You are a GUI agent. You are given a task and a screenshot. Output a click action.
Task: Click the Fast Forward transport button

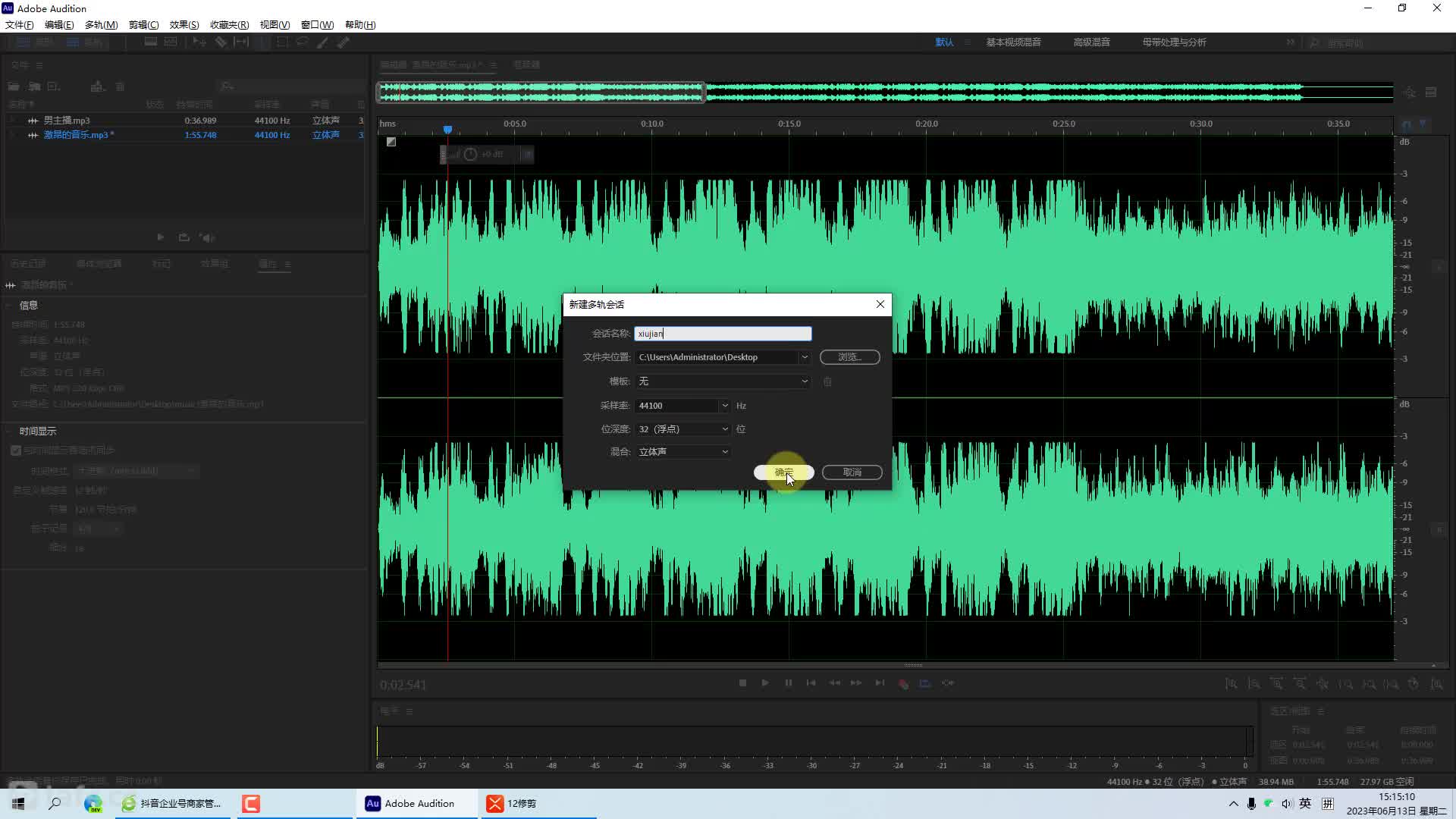[x=856, y=683]
